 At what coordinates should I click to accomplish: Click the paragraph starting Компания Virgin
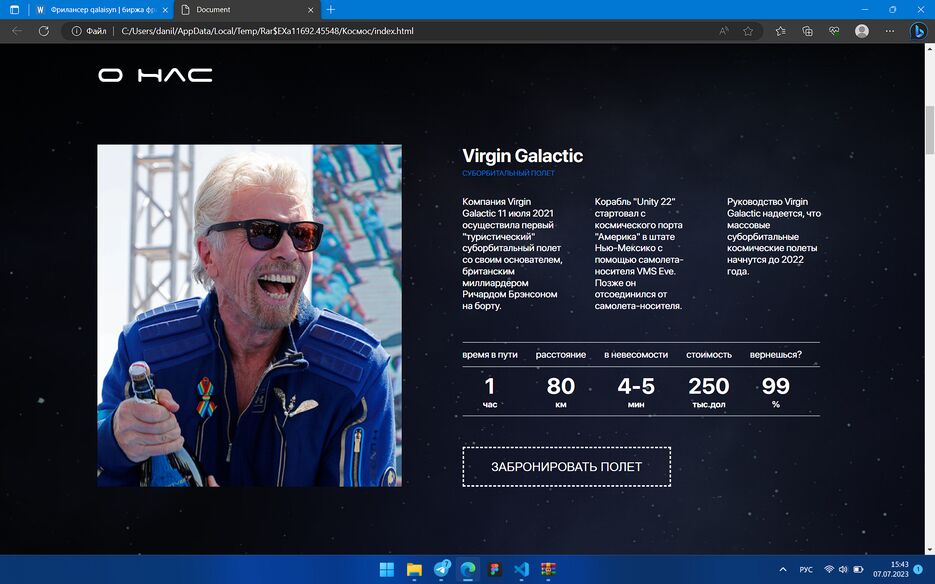(x=512, y=254)
